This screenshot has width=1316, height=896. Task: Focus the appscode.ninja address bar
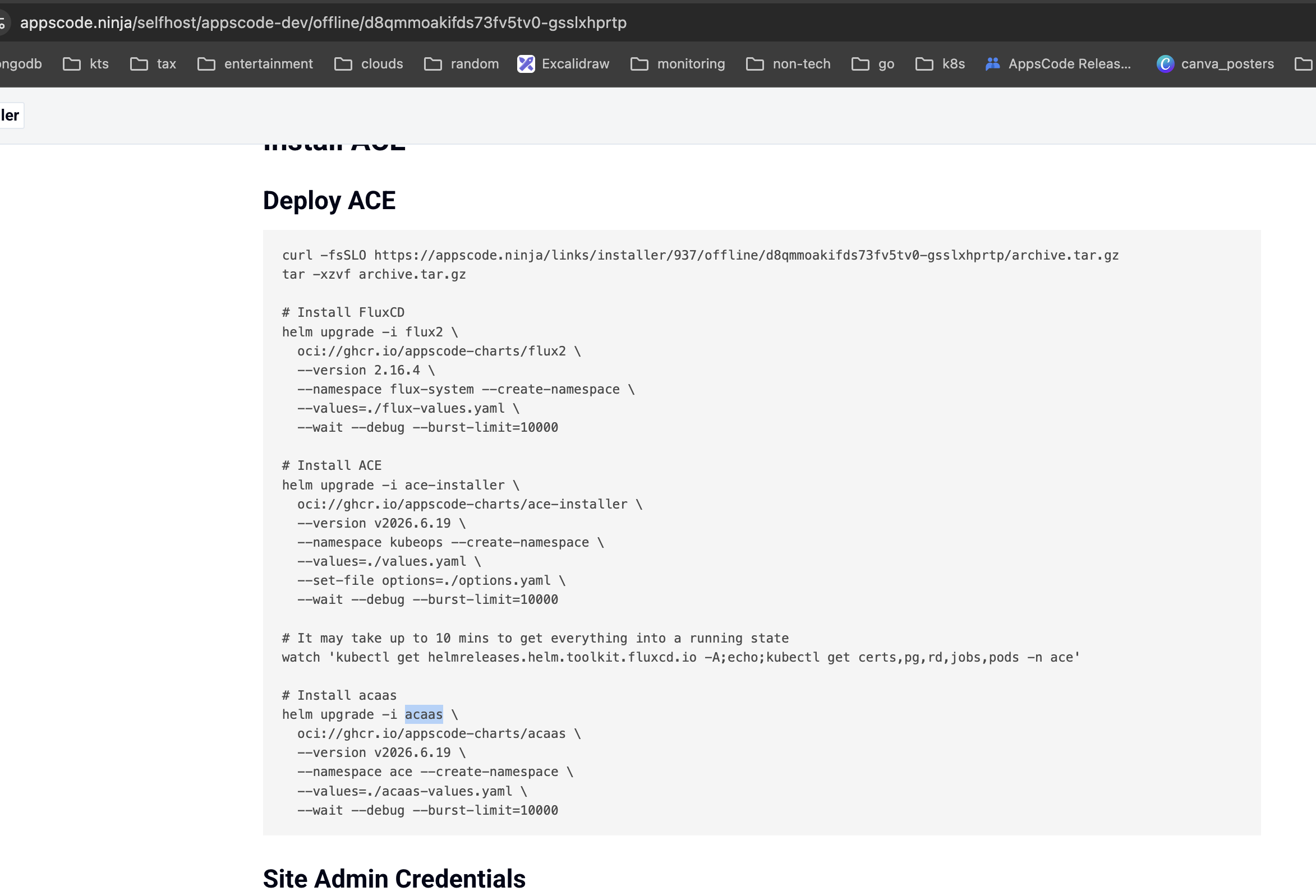(x=323, y=22)
